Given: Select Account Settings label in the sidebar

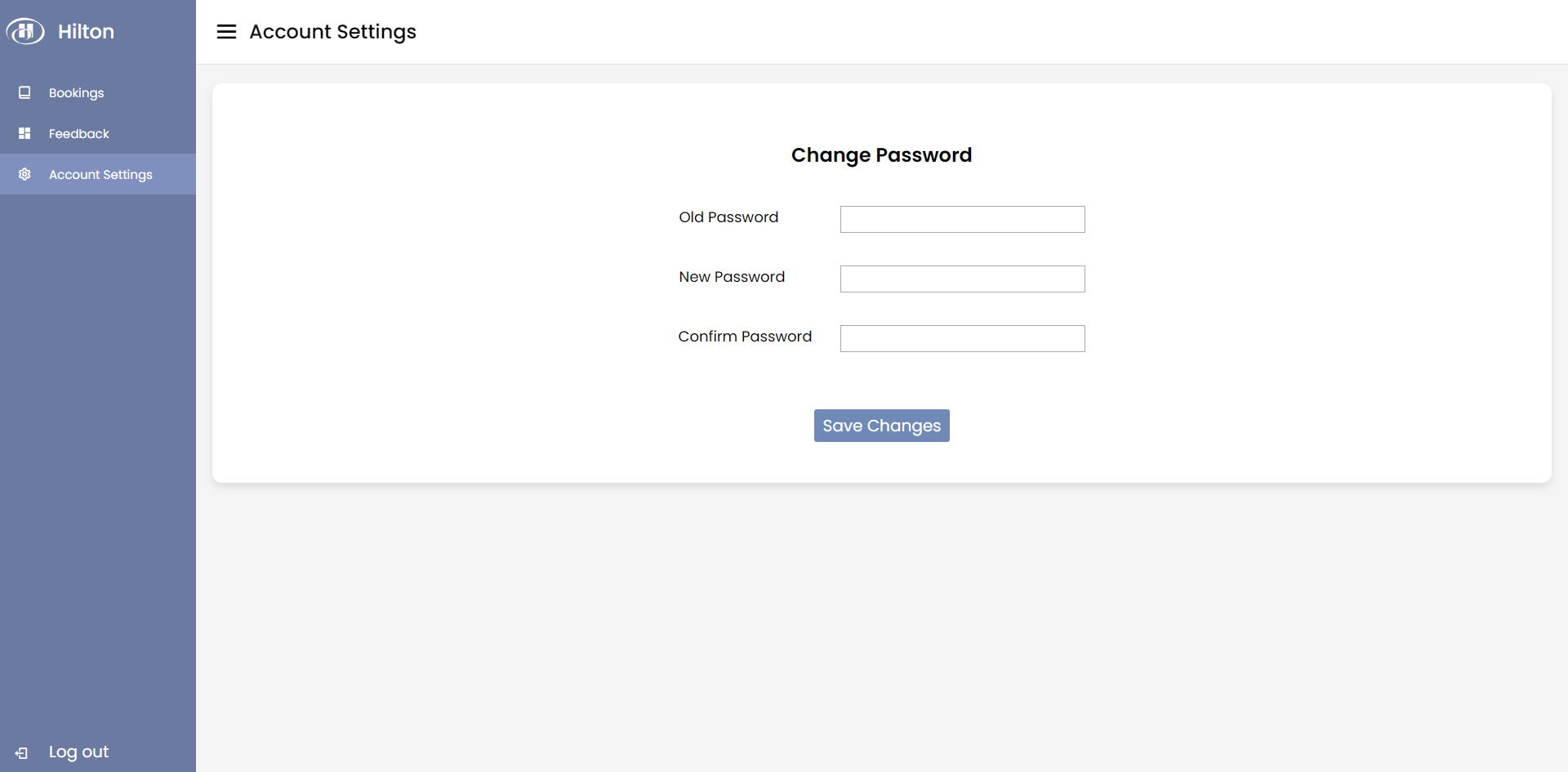Looking at the screenshot, I should 100,175.
